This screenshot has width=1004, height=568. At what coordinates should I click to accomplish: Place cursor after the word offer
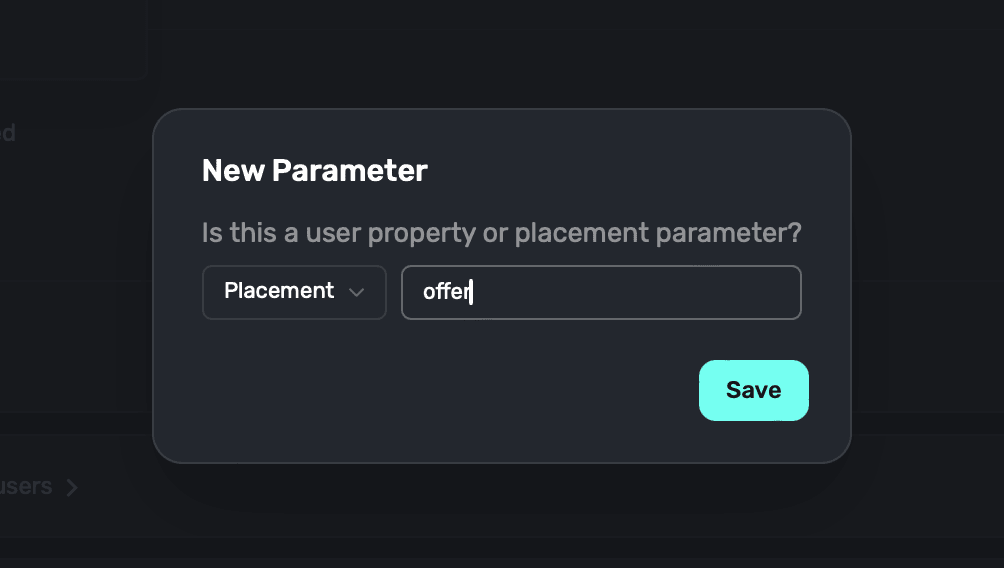(471, 292)
